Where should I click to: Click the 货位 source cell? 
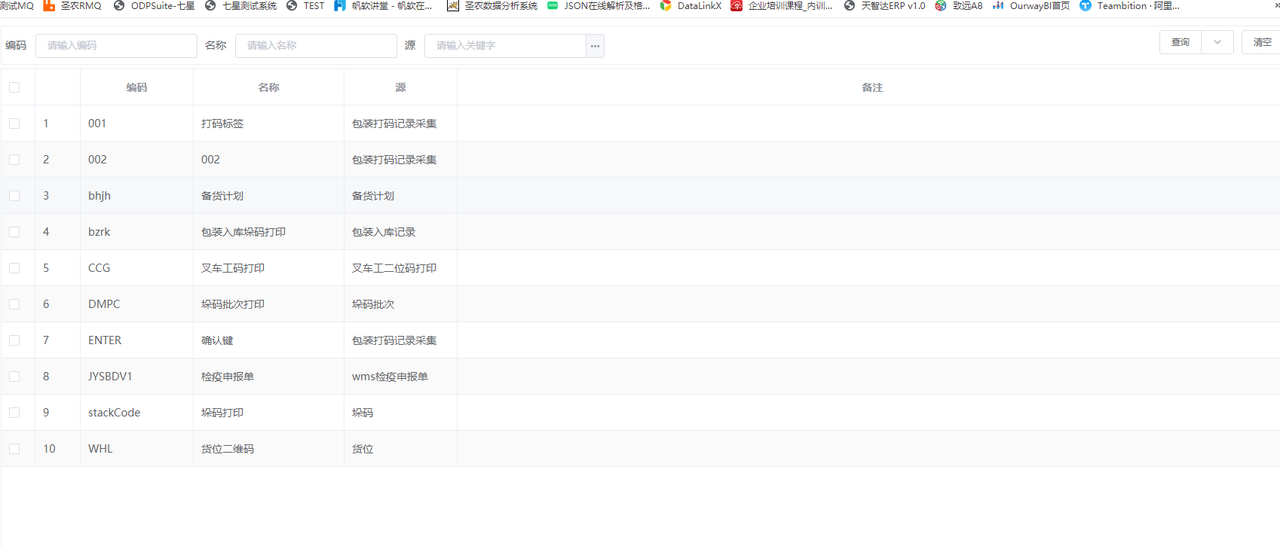pos(401,449)
